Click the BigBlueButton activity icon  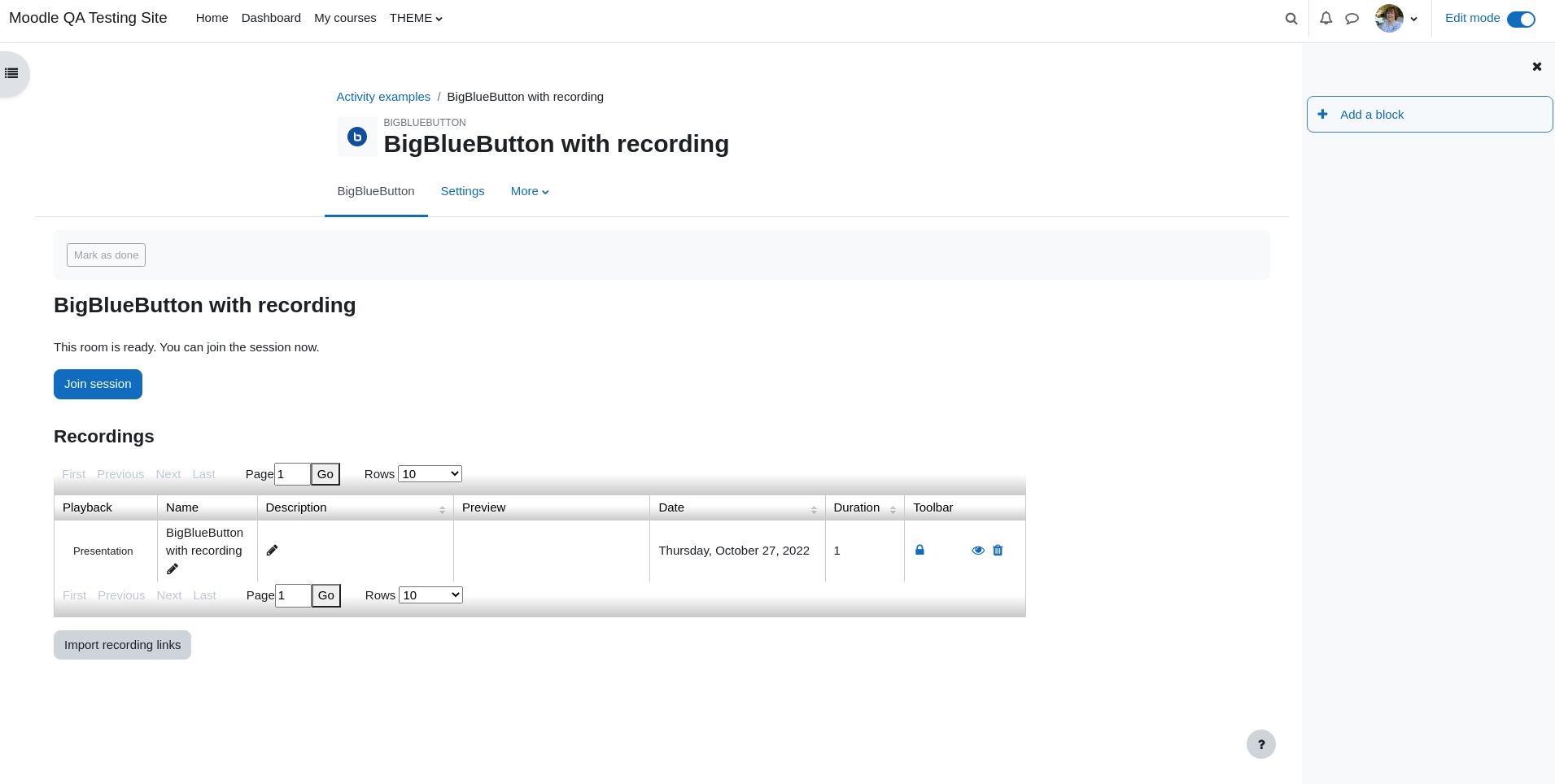(x=357, y=137)
